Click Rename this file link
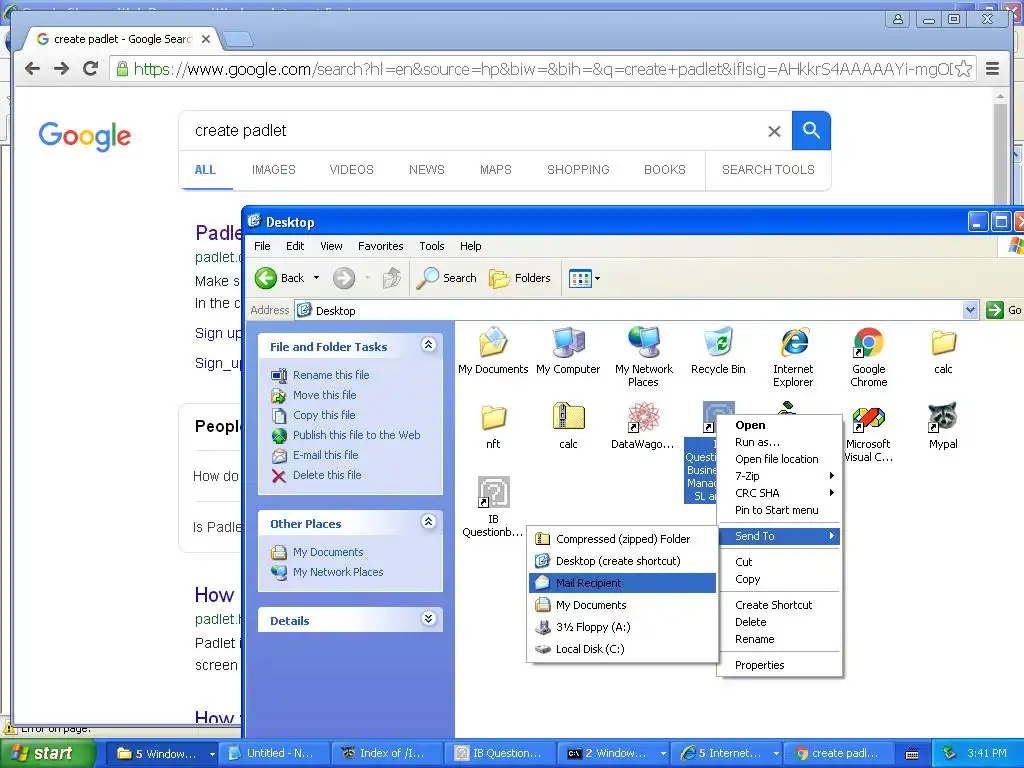 331,375
